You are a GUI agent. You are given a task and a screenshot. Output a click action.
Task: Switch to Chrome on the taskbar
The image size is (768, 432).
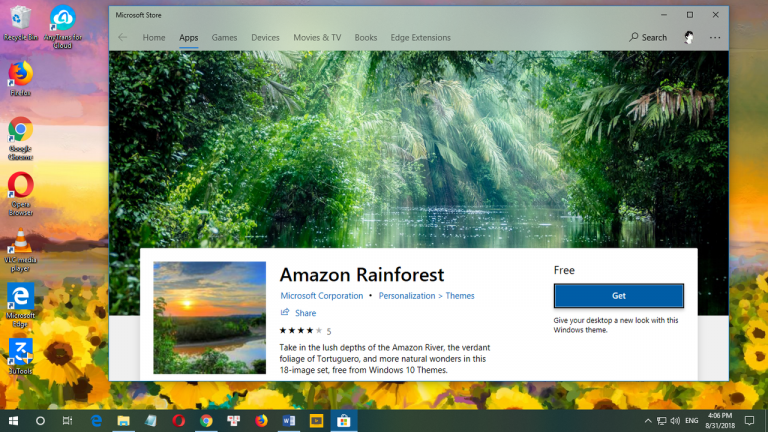206,421
